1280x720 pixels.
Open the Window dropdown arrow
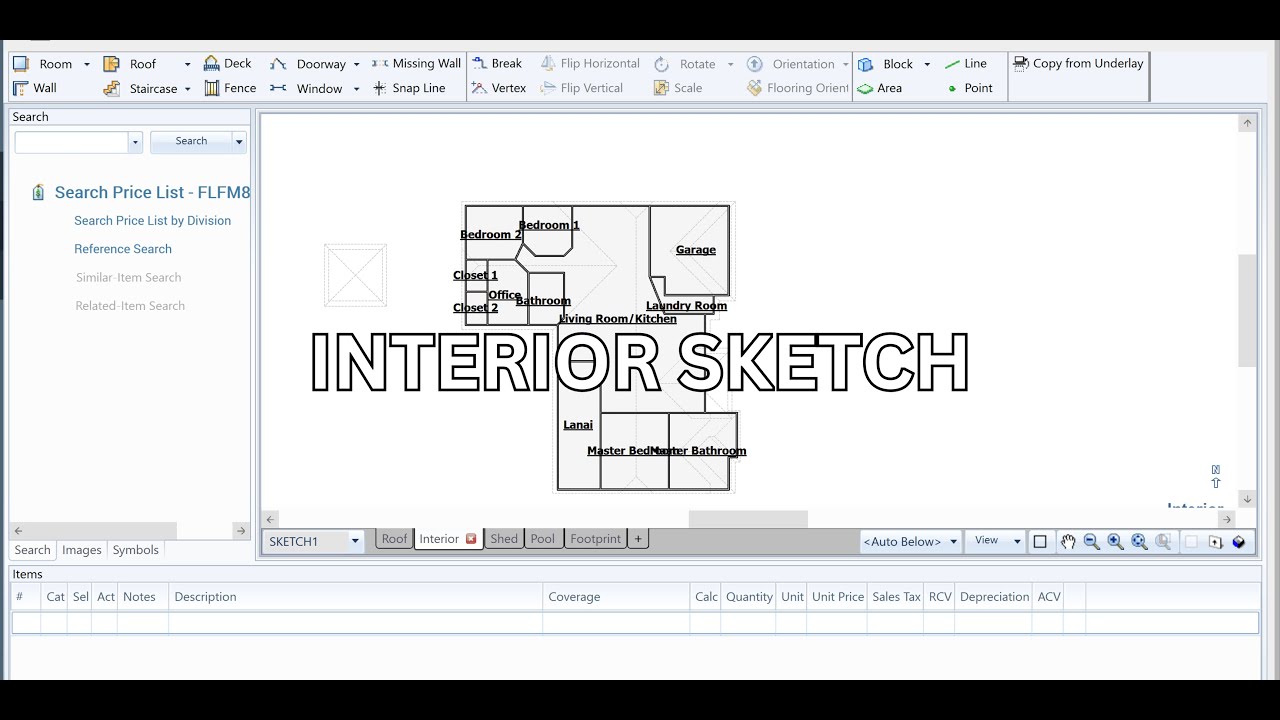tap(356, 89)
